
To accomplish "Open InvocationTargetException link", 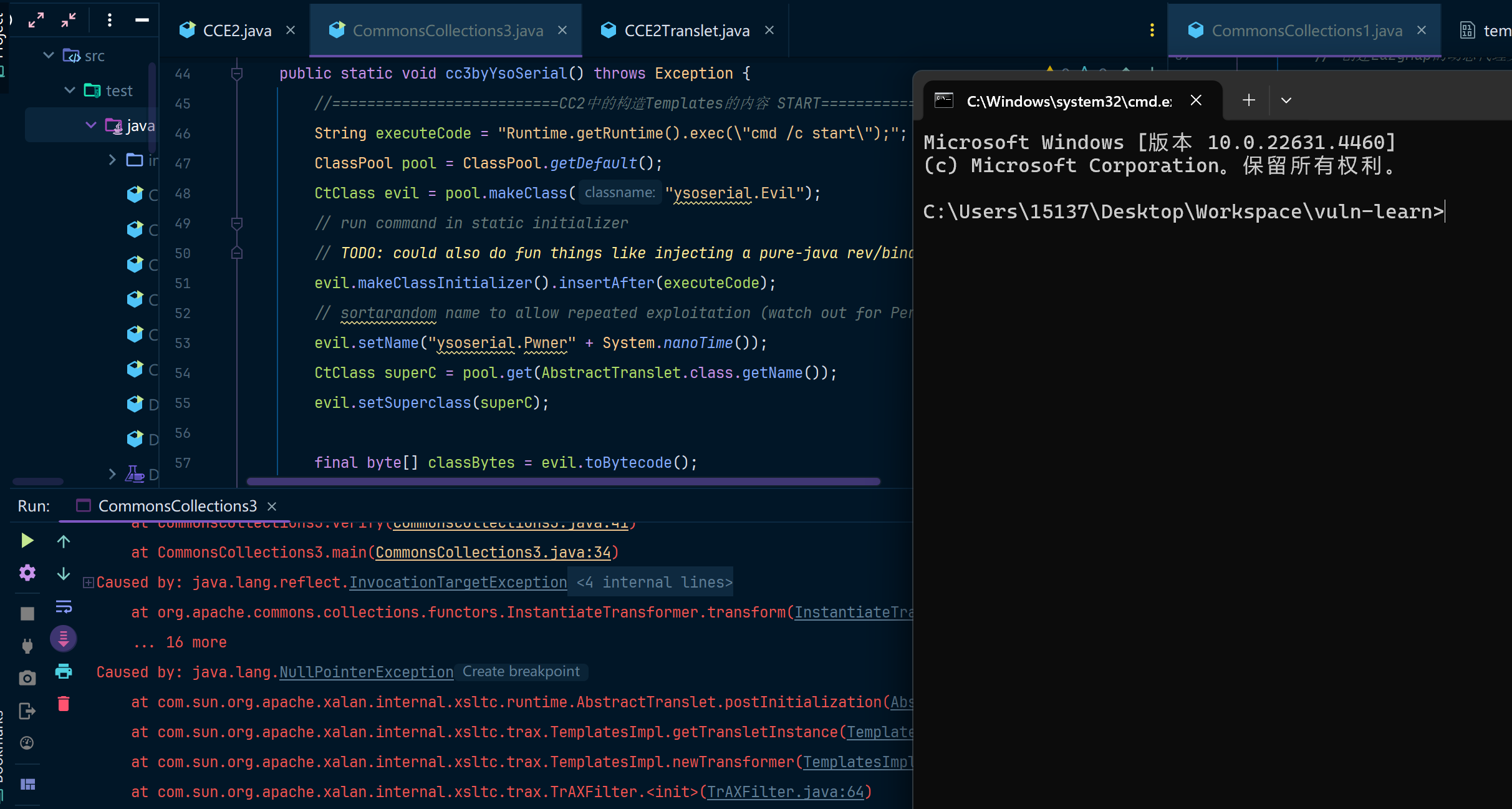I will coord(458,583).
